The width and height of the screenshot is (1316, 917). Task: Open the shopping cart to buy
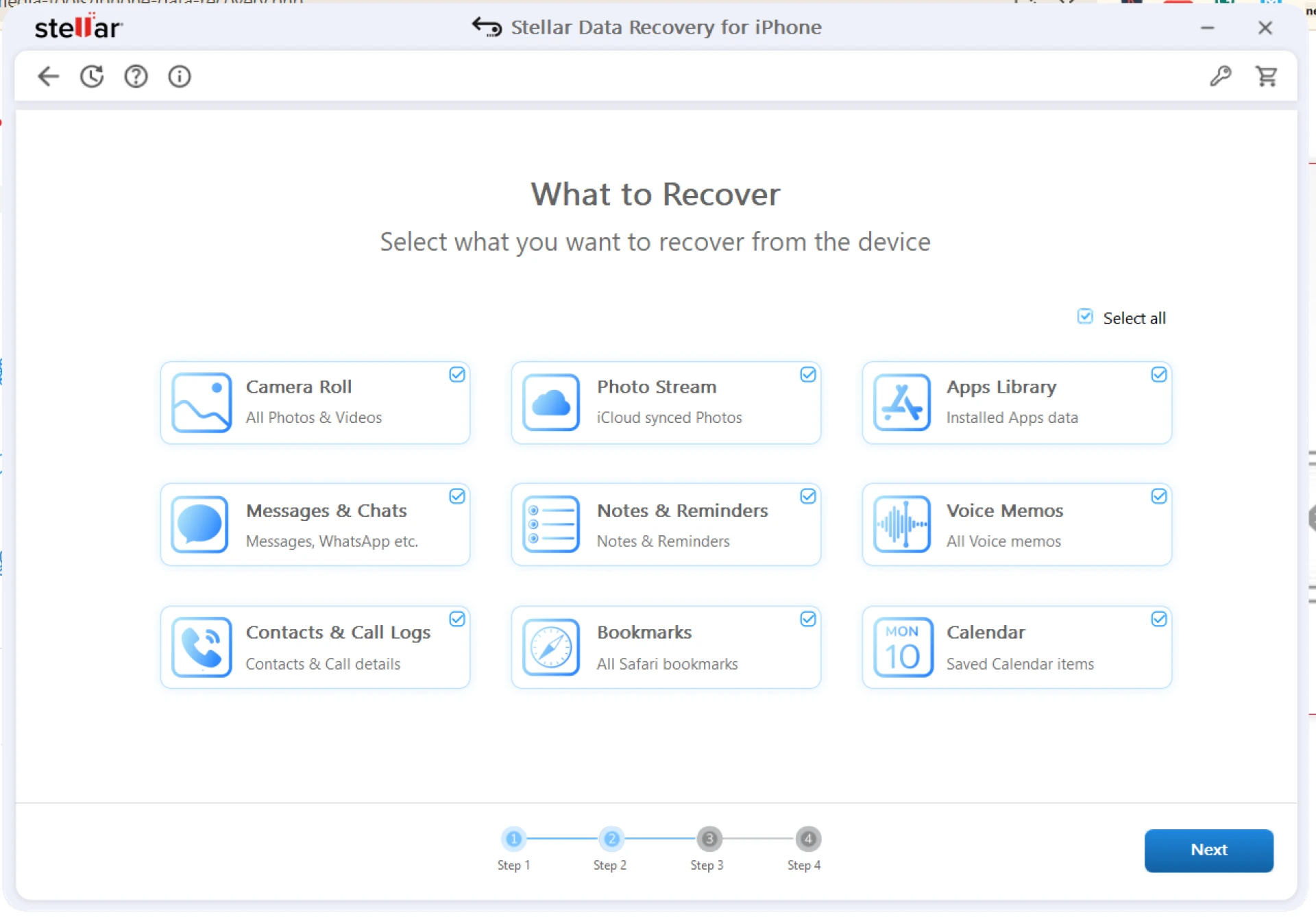point(1267,76)
